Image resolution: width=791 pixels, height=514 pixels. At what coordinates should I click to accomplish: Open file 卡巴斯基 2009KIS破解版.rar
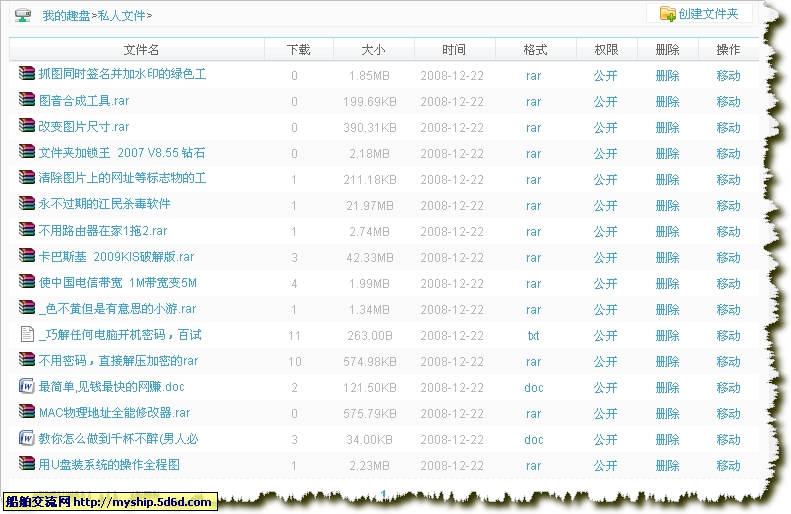point(116,256)
